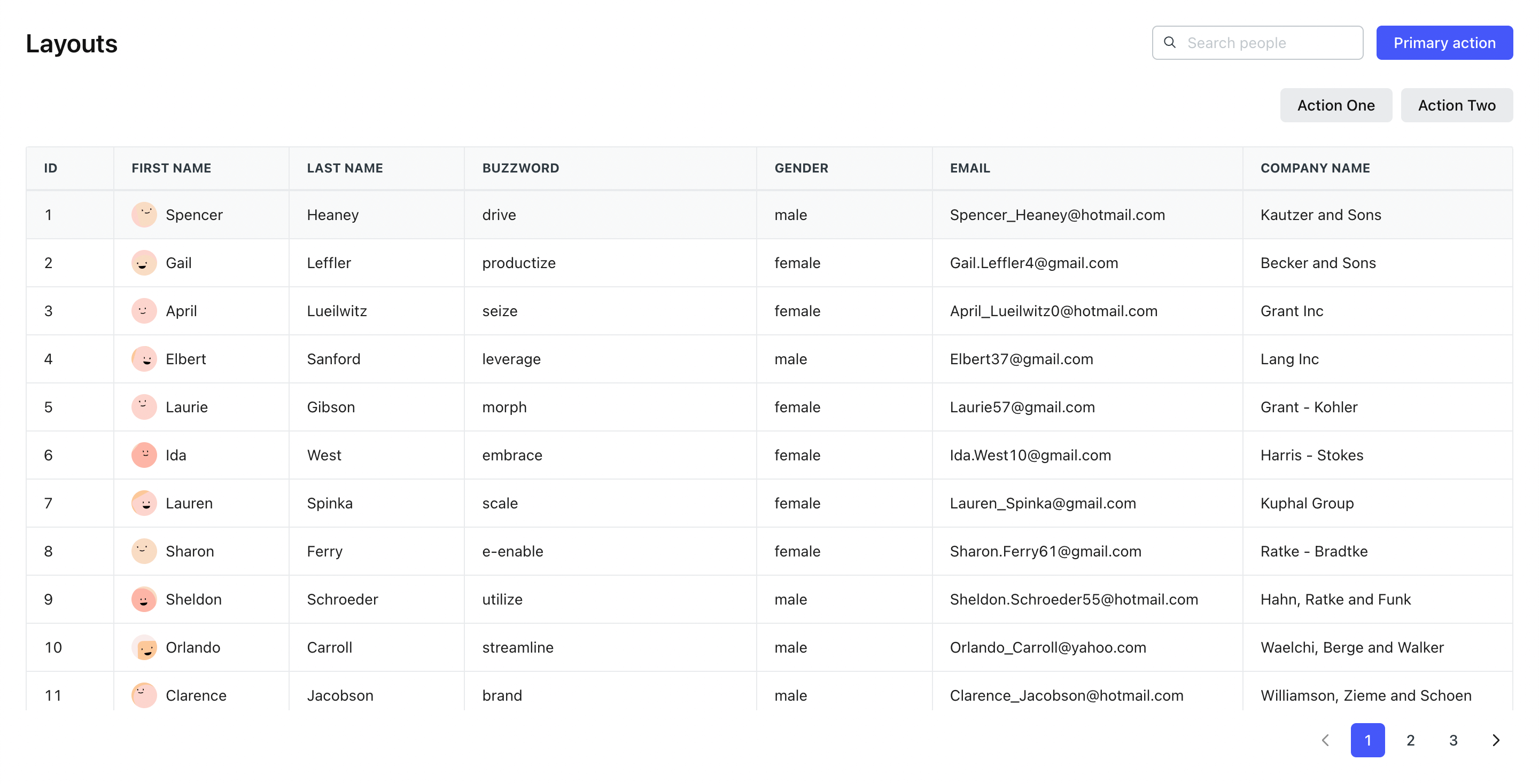
Task: Click the Primary action button
Action: (1444, 42)
